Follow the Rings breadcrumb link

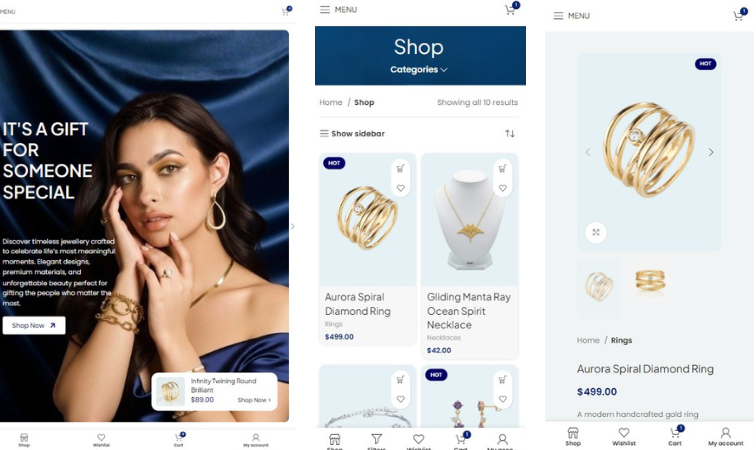(621, 341)
